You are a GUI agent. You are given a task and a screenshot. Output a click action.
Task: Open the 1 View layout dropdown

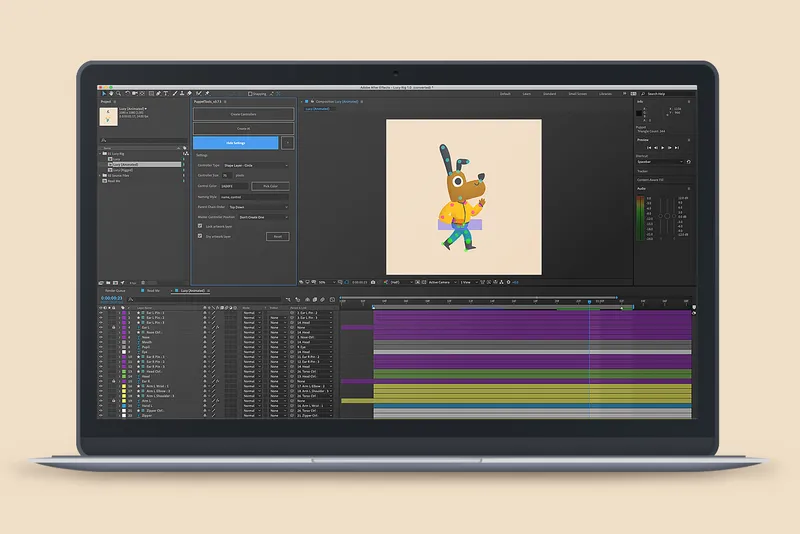point(469,282)
